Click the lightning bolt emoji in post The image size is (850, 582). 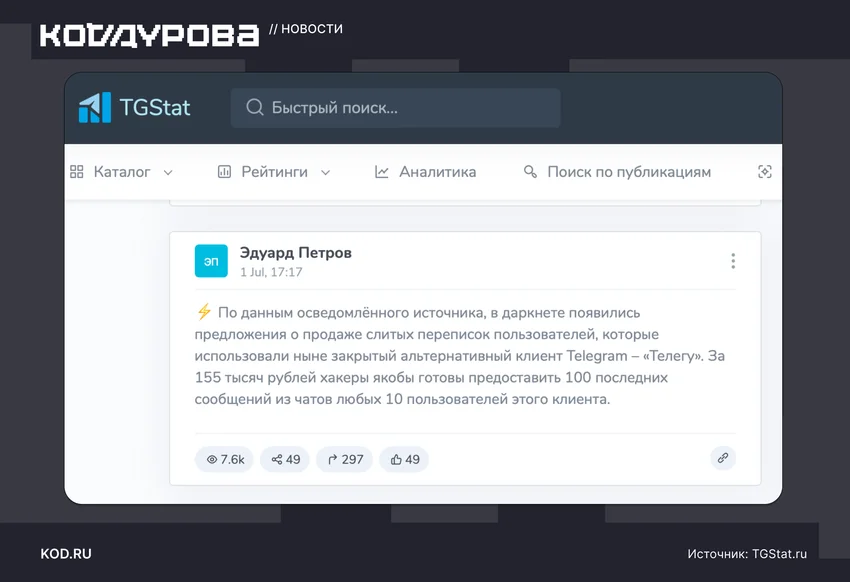tap(204, 312)
